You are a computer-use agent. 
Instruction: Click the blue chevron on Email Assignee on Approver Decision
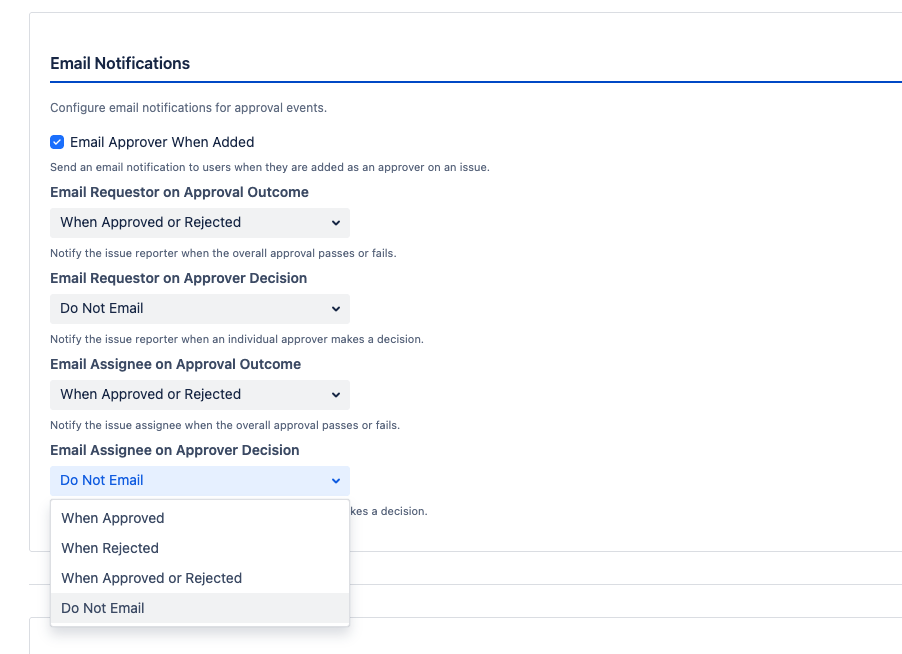[x=336, y=480]
